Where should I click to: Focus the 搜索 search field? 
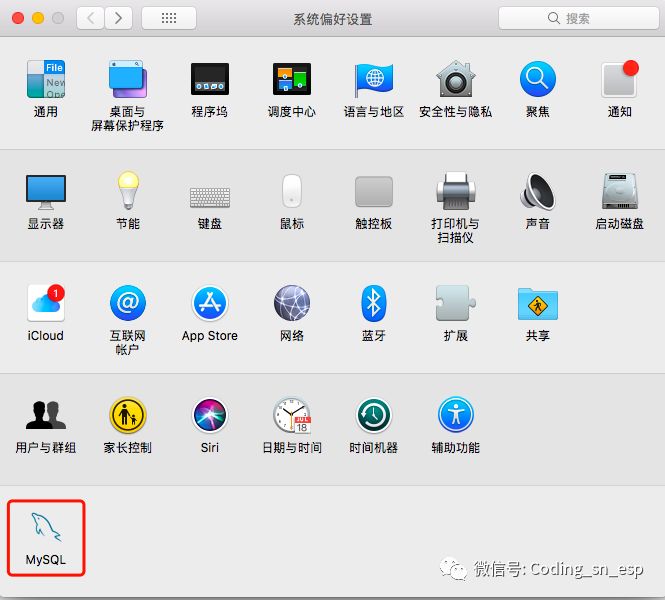[578, 18]
